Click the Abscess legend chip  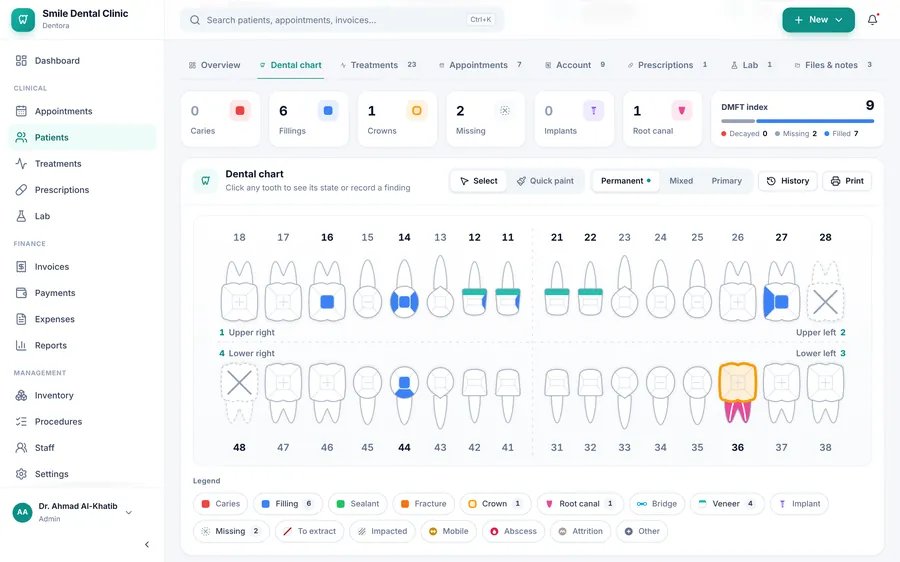point(513,531)
